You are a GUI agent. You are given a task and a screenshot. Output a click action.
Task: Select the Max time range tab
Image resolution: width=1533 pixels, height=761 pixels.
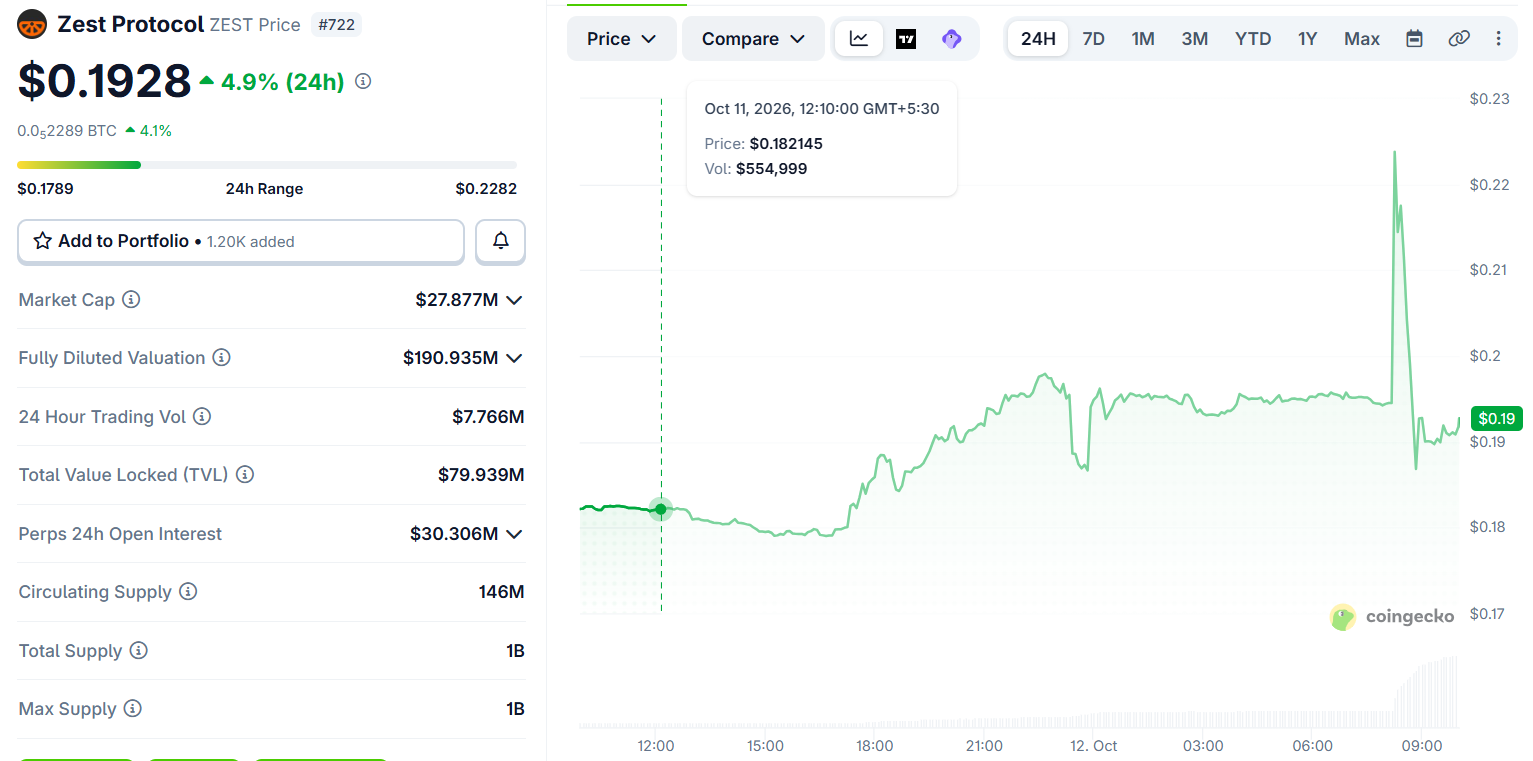tap(1362, 39)
